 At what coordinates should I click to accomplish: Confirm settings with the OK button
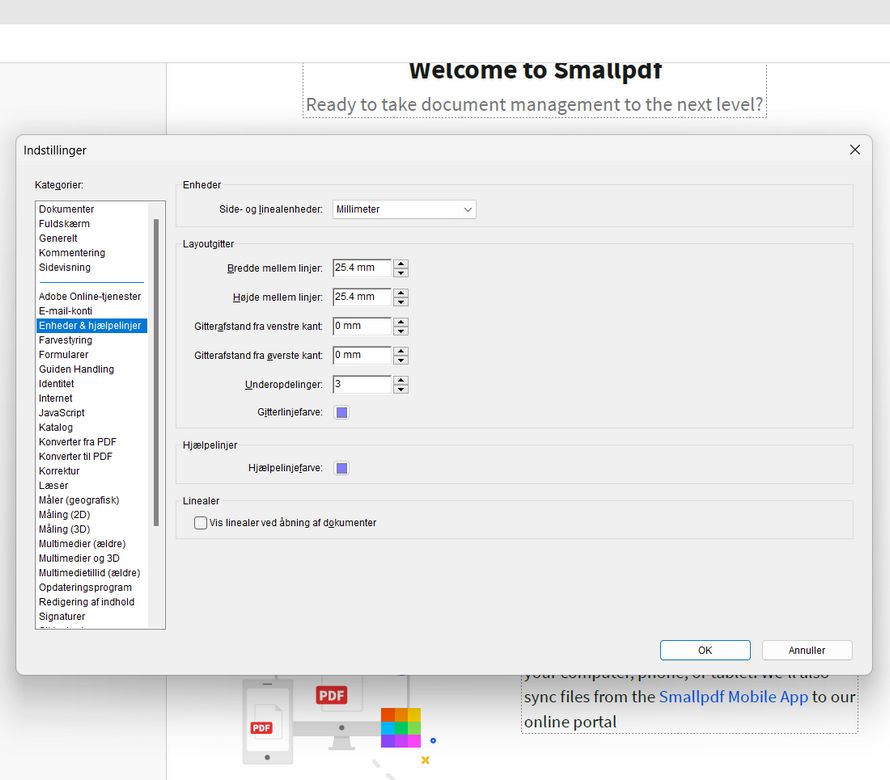[705, 650]
